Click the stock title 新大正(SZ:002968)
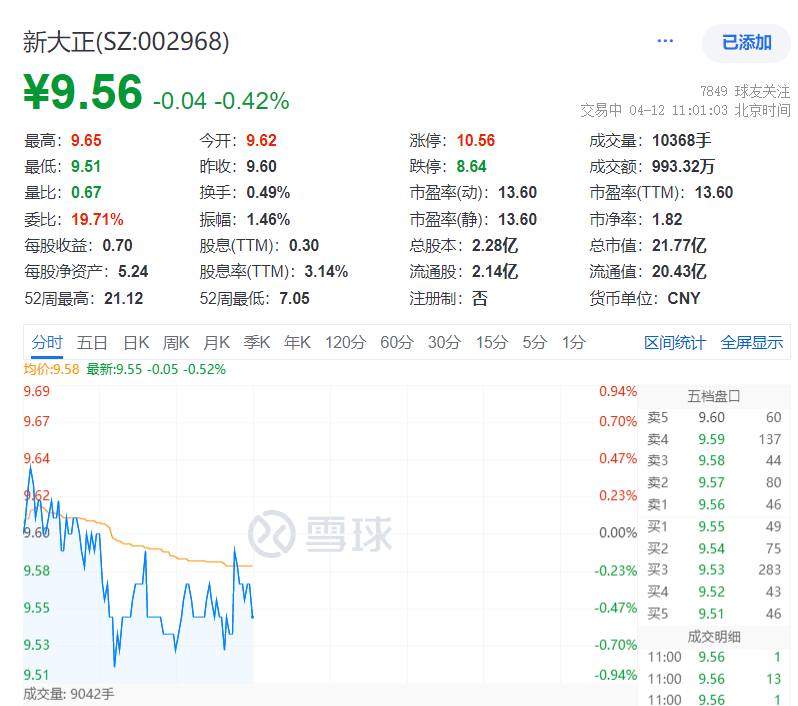Viewport: 798px width, 706px height. tap(126, 42)
